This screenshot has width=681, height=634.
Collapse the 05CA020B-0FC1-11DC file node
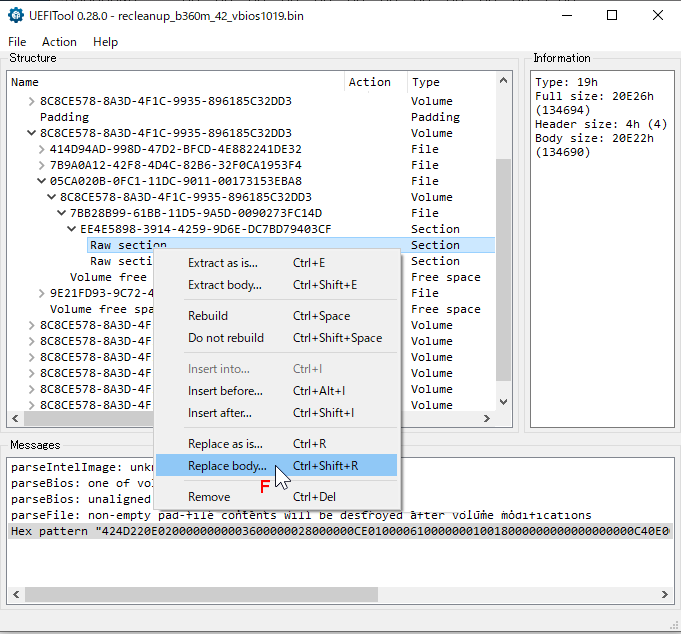(x=42, y=181)
